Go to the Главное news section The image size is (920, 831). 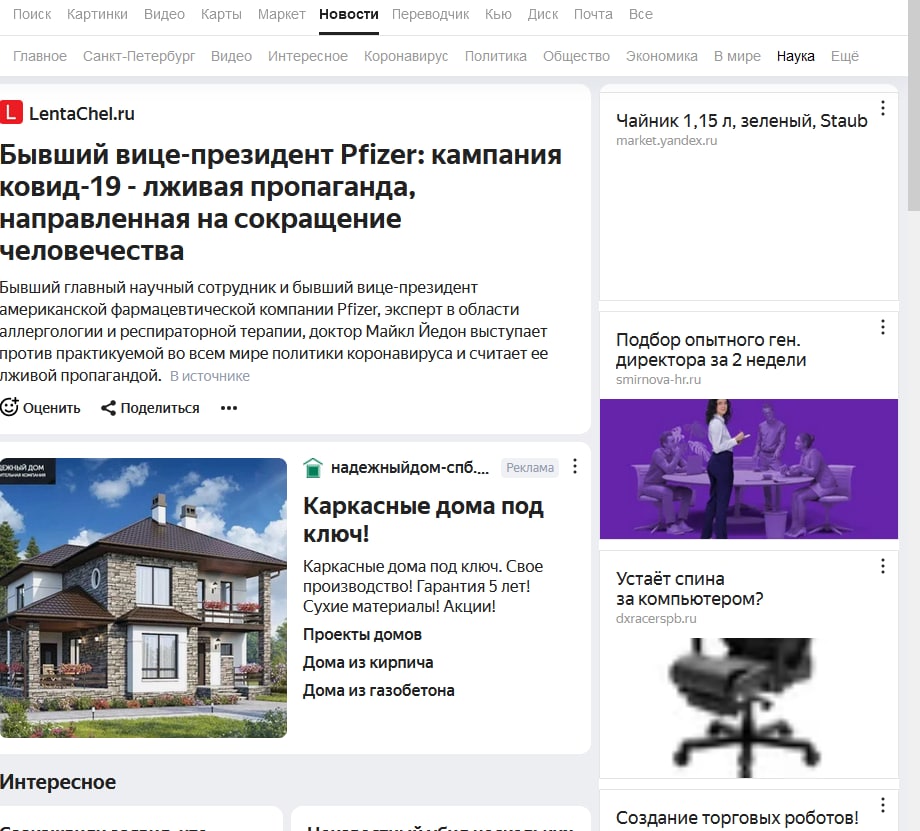[x=40, y=56]
